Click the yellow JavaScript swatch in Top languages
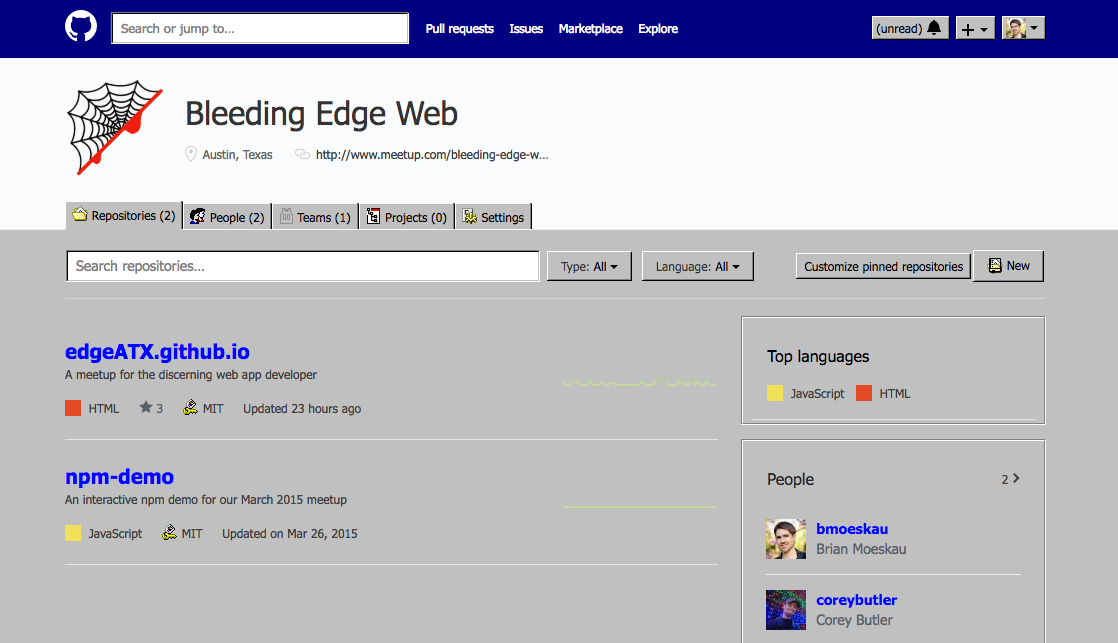 pos(774,393)
